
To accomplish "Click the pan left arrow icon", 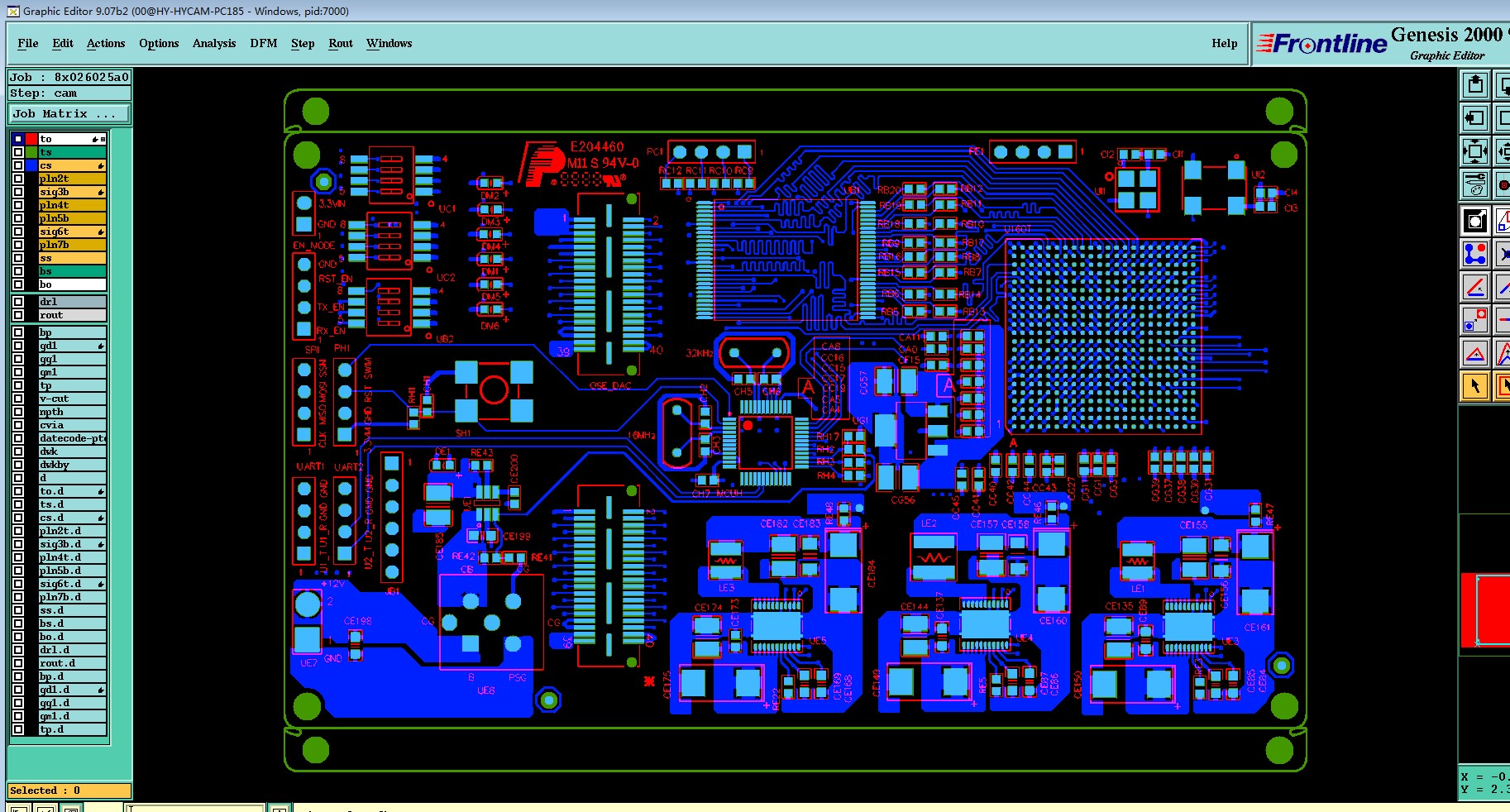I will click(1475, 118).
